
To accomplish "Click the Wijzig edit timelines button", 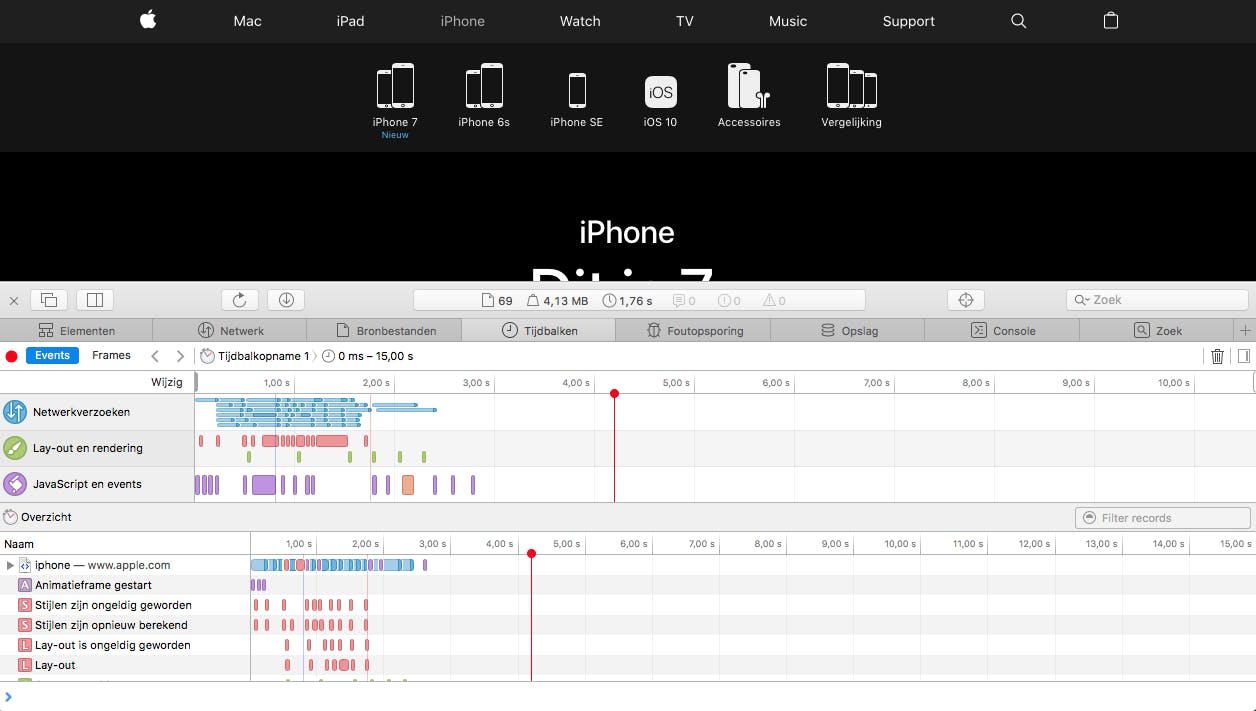I will pos(167,383).
